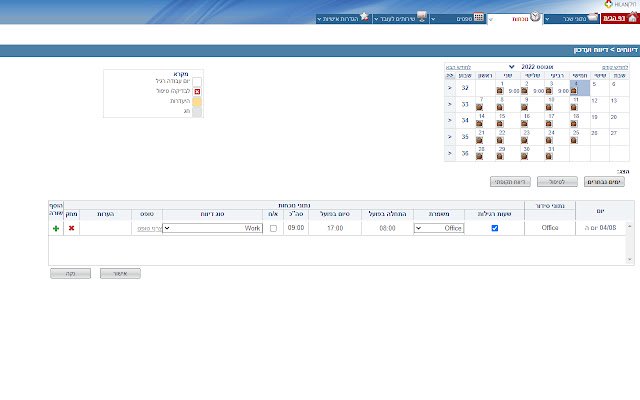Click the green plus add-row icon
Screen dimensions: 640x400
coord(56,228)
